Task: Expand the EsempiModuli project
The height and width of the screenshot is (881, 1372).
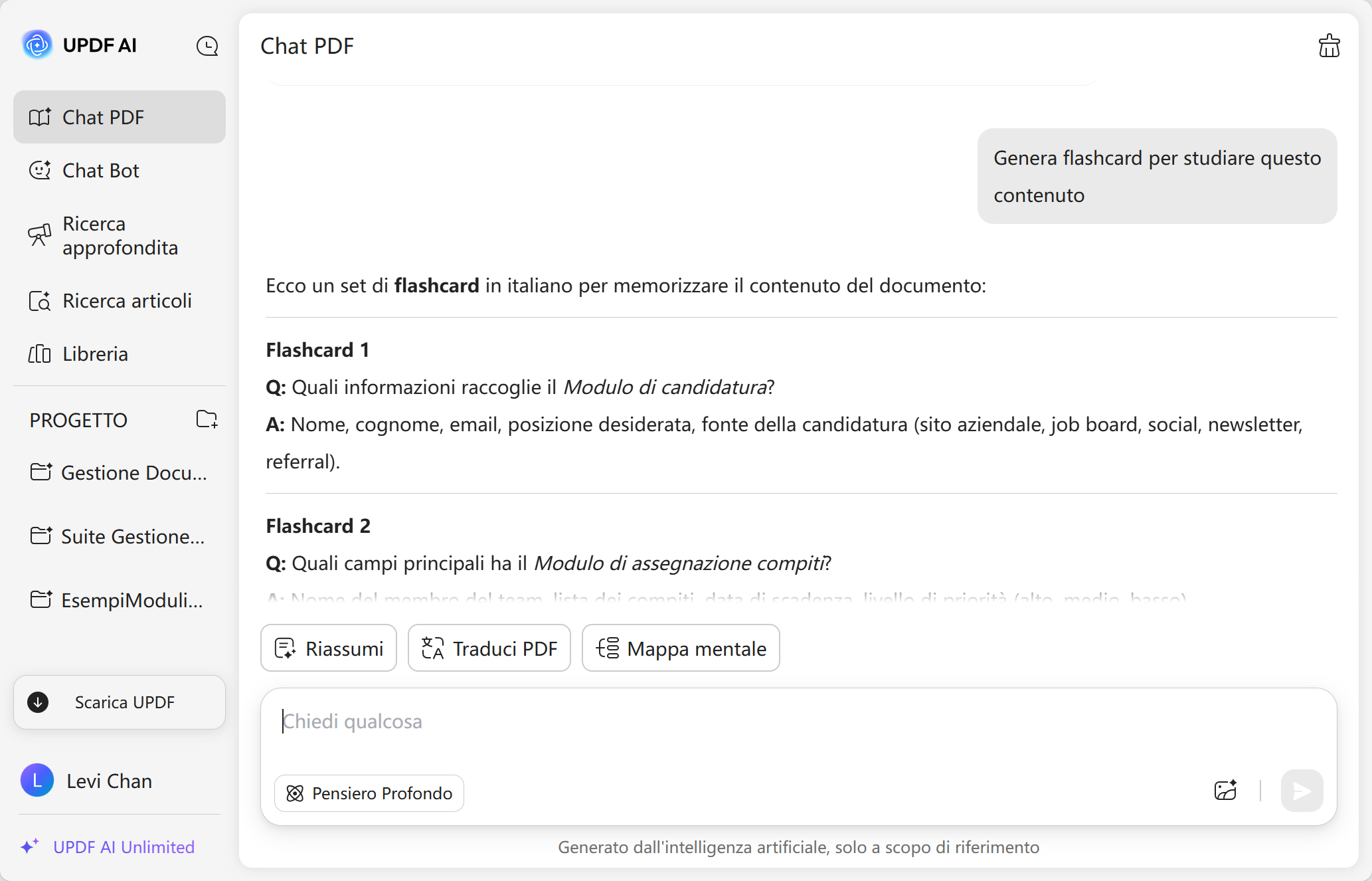Action: [x=131, y=600]
